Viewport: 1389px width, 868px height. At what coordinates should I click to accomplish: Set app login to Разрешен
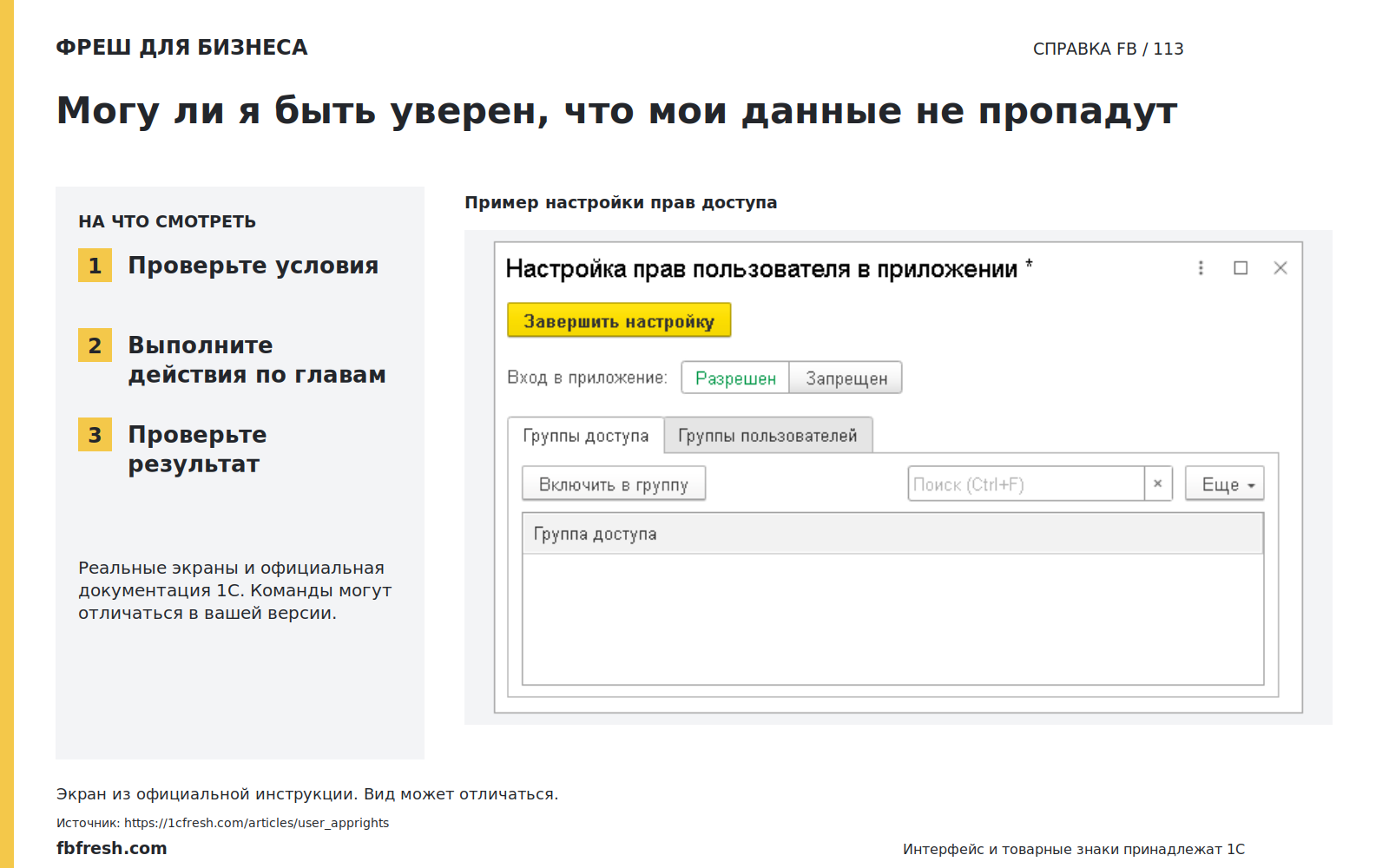tap(735, 378)
